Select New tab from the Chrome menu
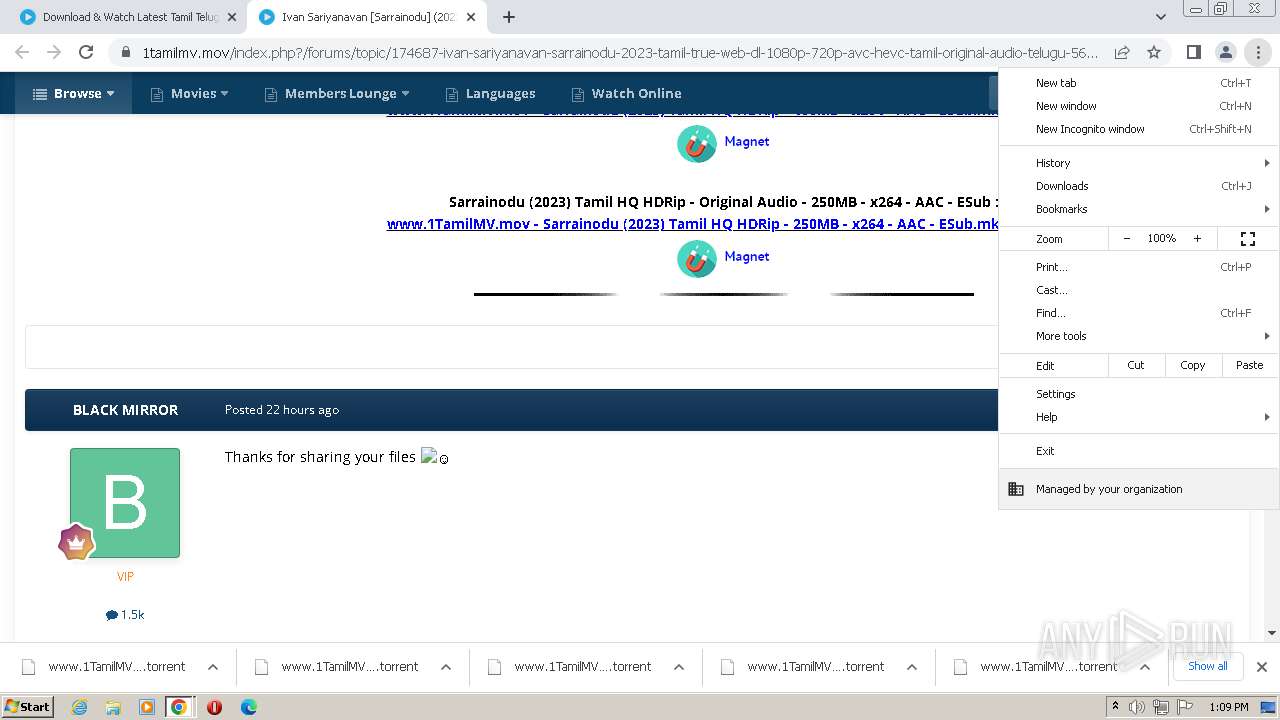 (1138, 83)
